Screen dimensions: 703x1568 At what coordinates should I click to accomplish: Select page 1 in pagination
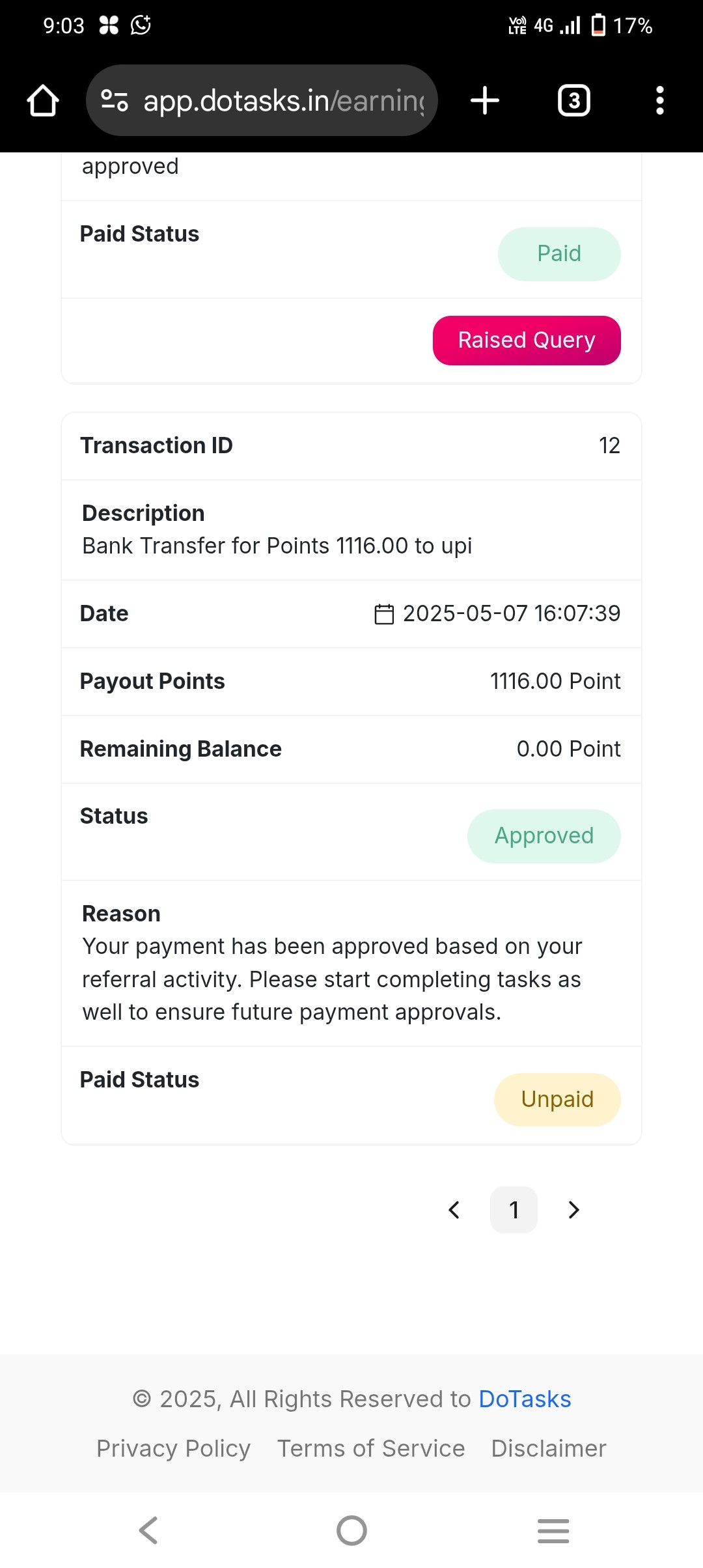(x=514, y=1210)
